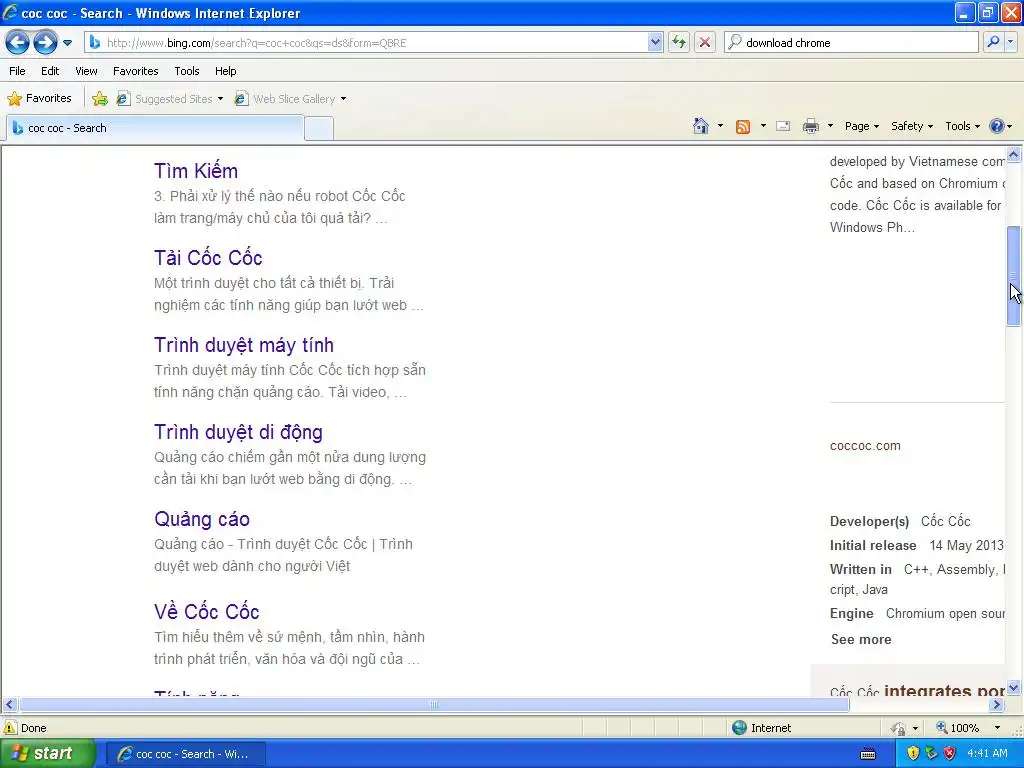Click the vertical scrollbar up arrow
Screen dimensions: 1024x768
[1014, 155]
